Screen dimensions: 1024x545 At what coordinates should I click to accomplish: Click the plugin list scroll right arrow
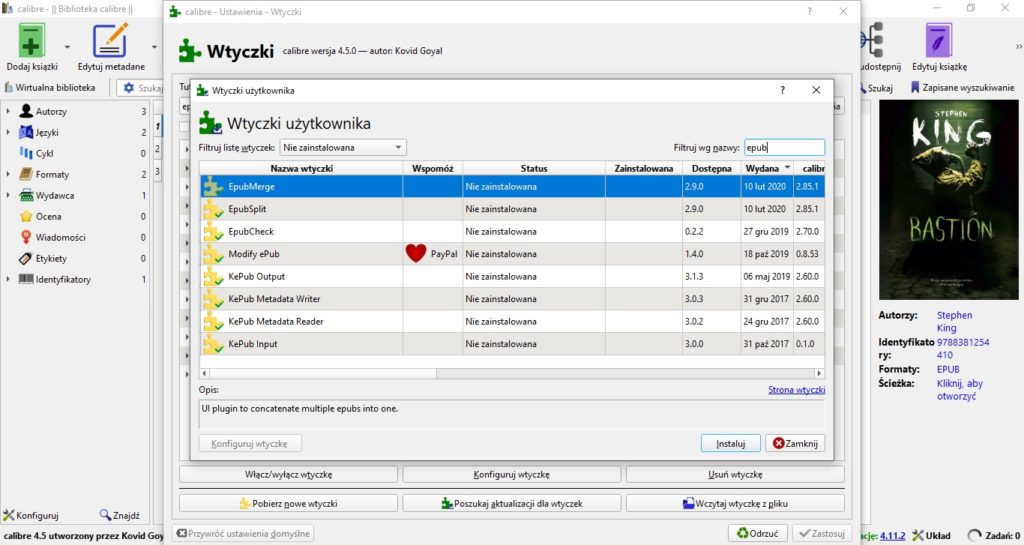(x=819, y=373)
